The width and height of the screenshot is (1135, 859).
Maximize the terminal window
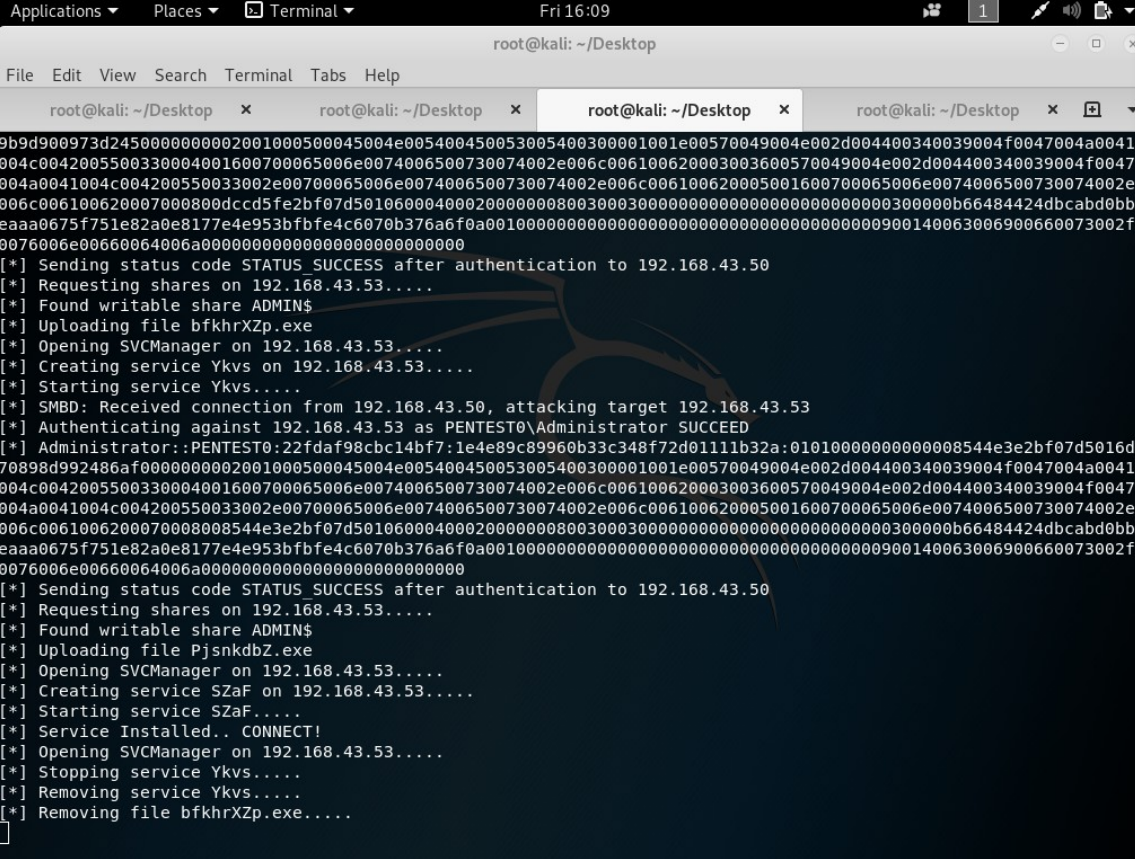point(1096,43)
